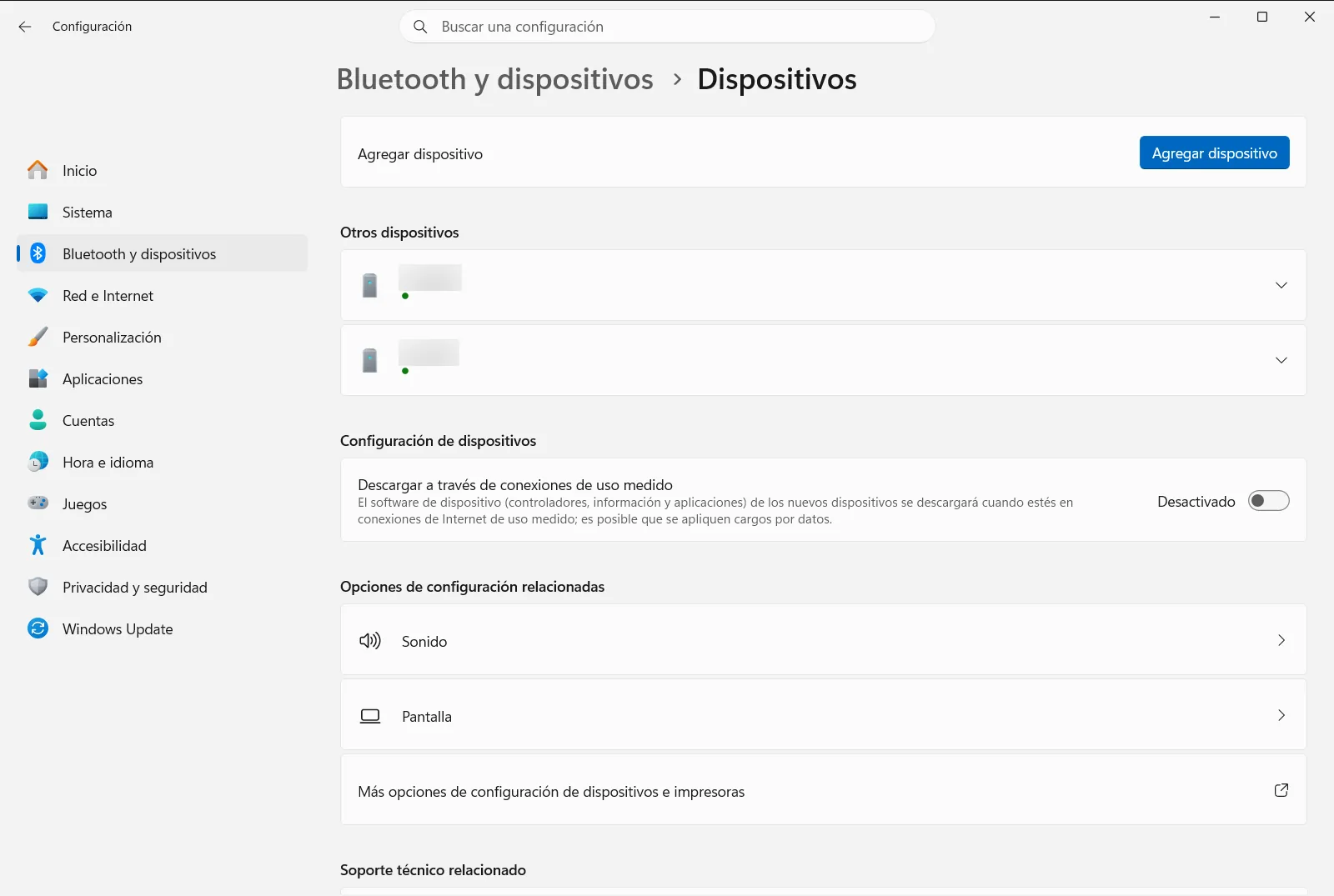Select Red e Internet in sidebar
Image resolution: width=1334 pixels, height=896 pixels.
click(162, 295)
